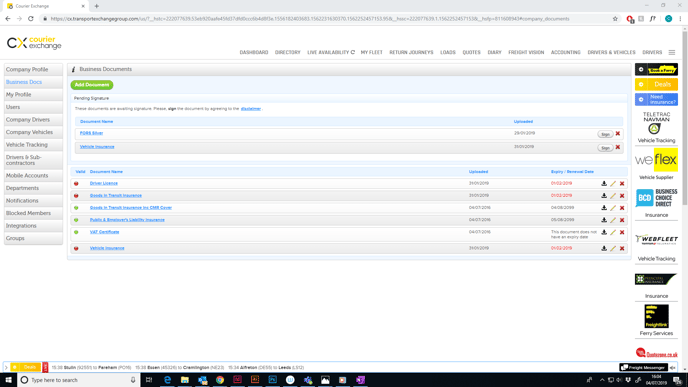Open the FORS Silver document link
Image resolution: width=688 pixels, height=387 pixels.
tap(91, 133)
